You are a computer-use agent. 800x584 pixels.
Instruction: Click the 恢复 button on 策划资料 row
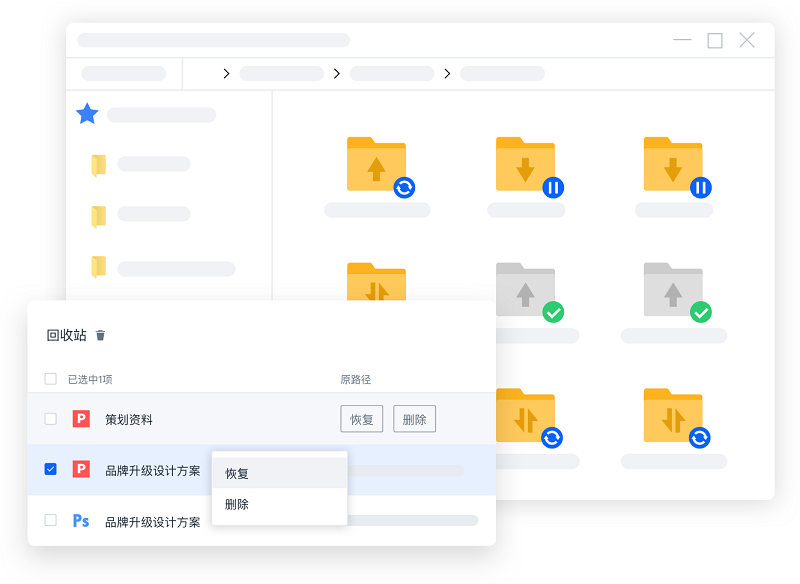[361, 419]
